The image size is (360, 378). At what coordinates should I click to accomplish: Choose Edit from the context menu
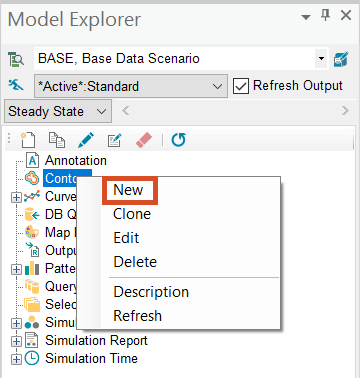(x=126, y=238)
